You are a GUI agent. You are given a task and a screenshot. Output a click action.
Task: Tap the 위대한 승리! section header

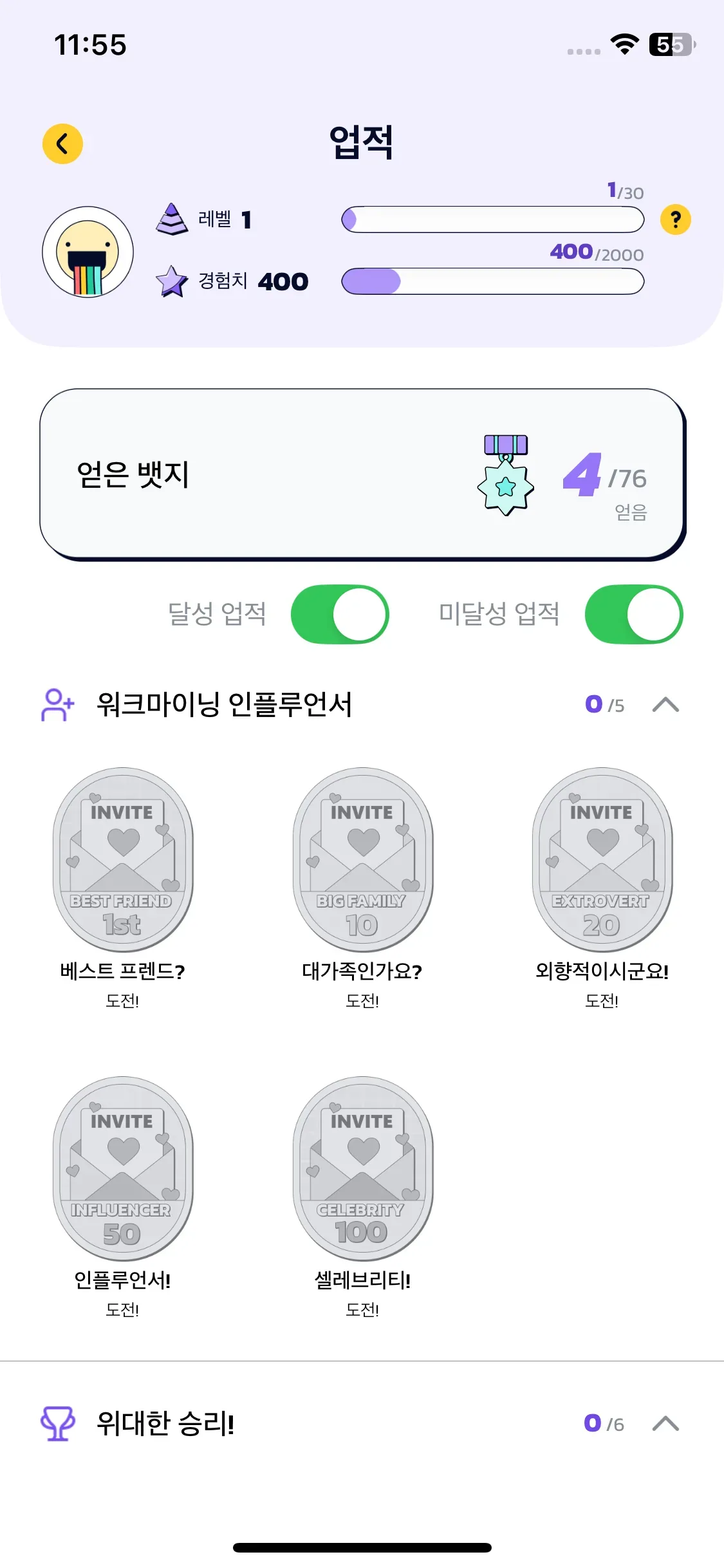point(165,1423)
